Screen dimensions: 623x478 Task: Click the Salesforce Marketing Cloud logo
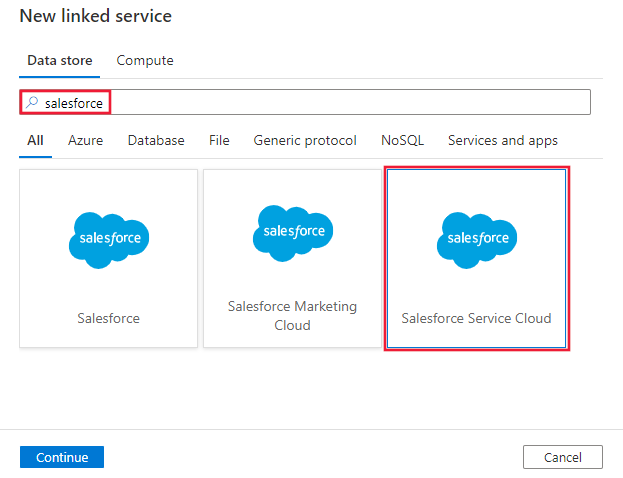click(292, 231)
